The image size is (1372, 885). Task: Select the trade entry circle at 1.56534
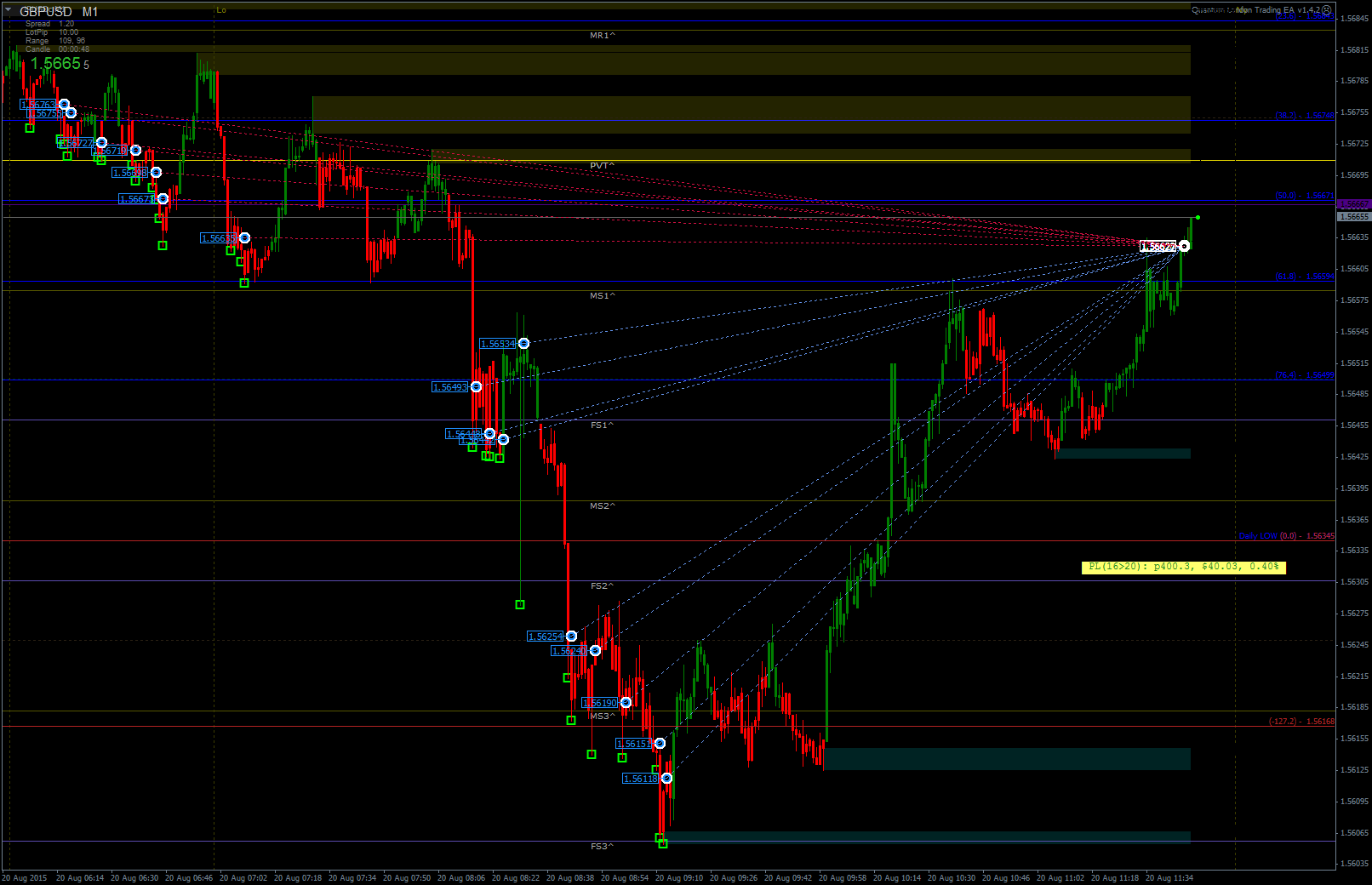click(523, 344)
